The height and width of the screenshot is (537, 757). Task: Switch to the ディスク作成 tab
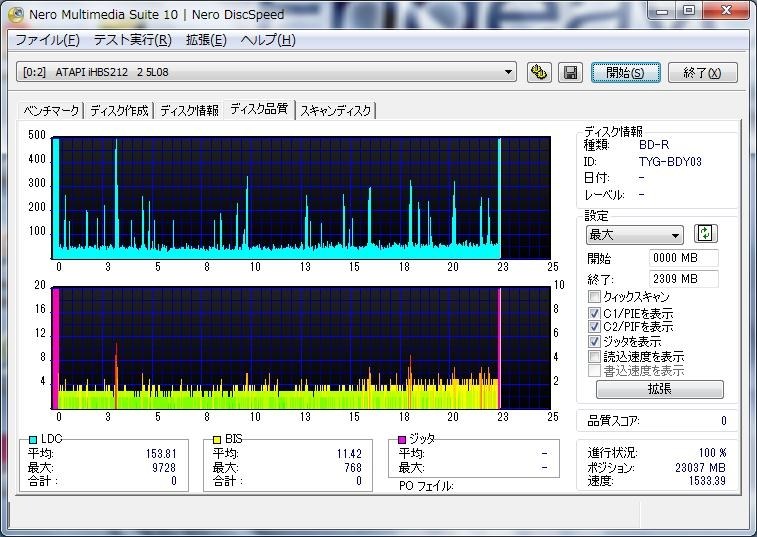(119, 111)
